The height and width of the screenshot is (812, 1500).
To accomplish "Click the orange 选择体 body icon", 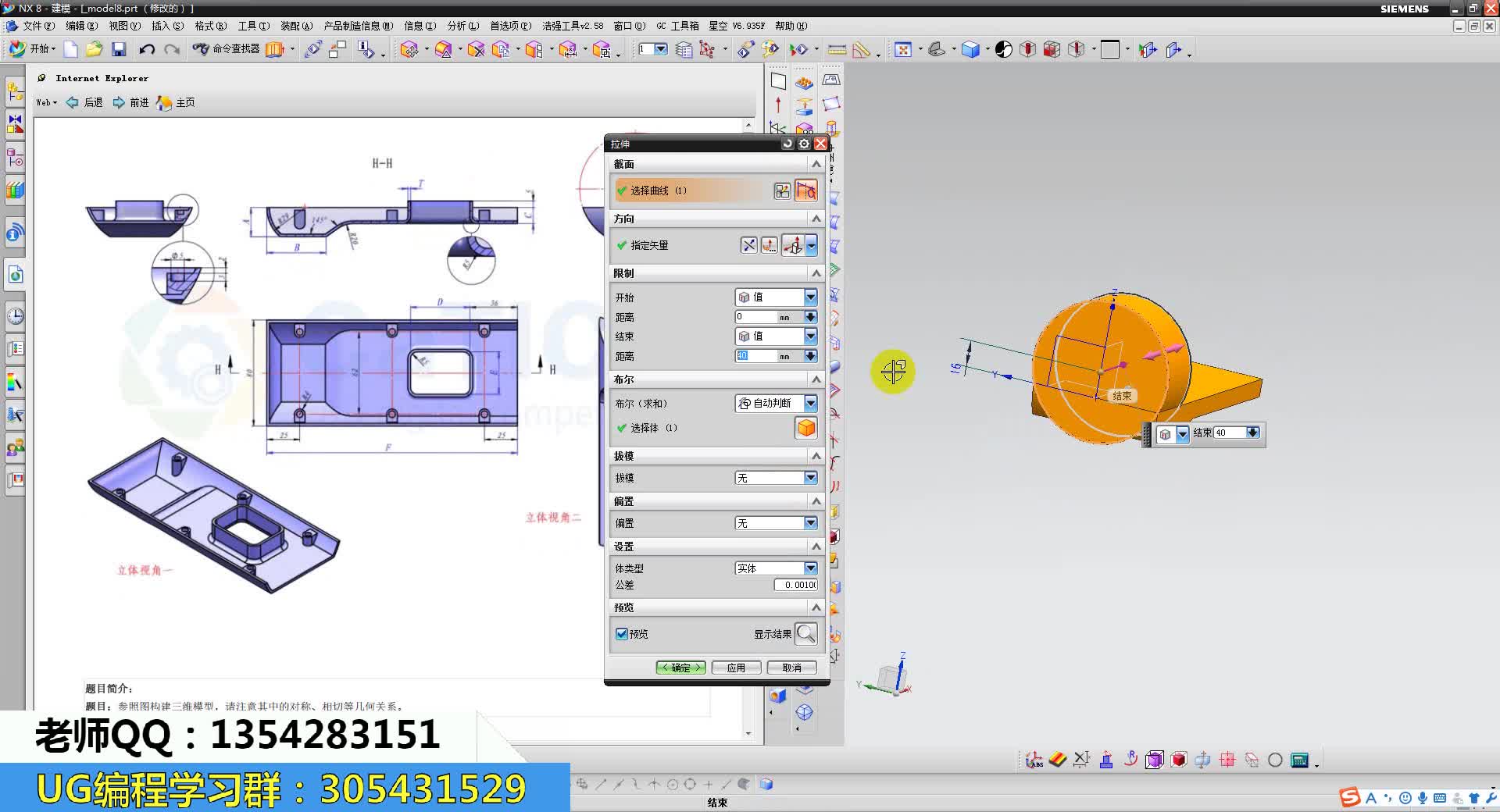I will [805, 428].
